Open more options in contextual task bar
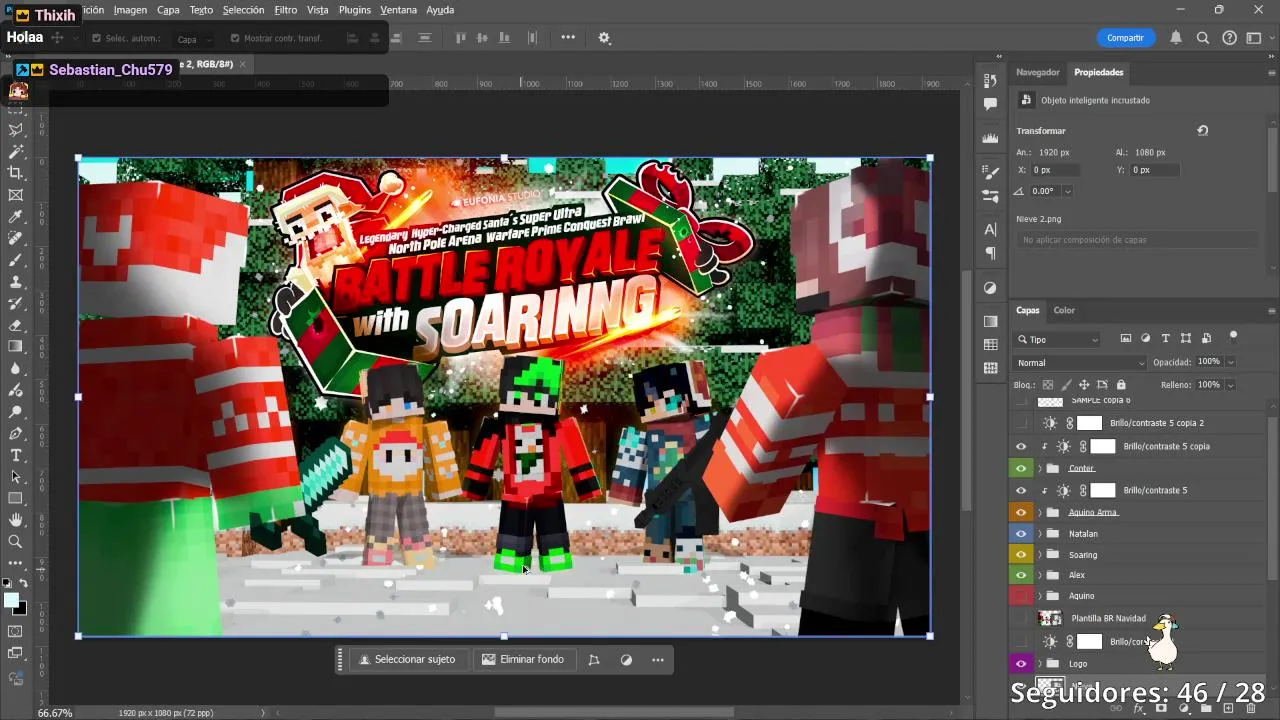Image resolution: width=1280 pixels, height=720 pixels. click(x=658, y=660)
